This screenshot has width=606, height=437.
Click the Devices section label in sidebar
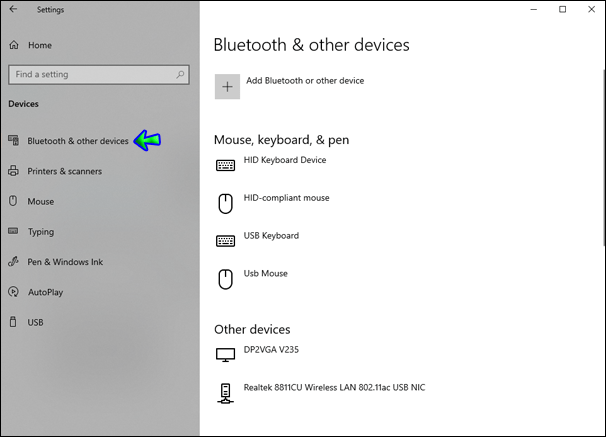click(x=24, y=104)
